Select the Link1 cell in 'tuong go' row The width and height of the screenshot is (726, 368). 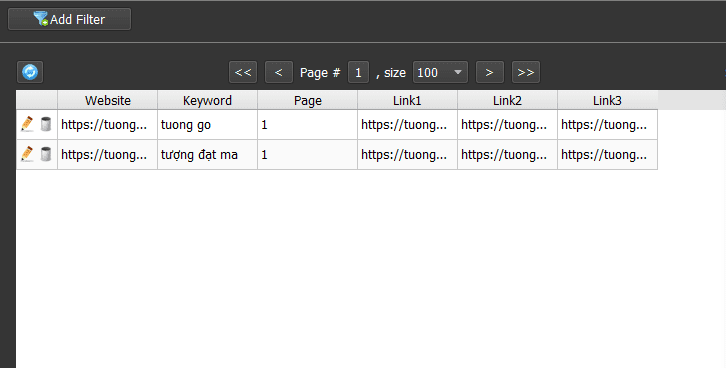point(407,125)
